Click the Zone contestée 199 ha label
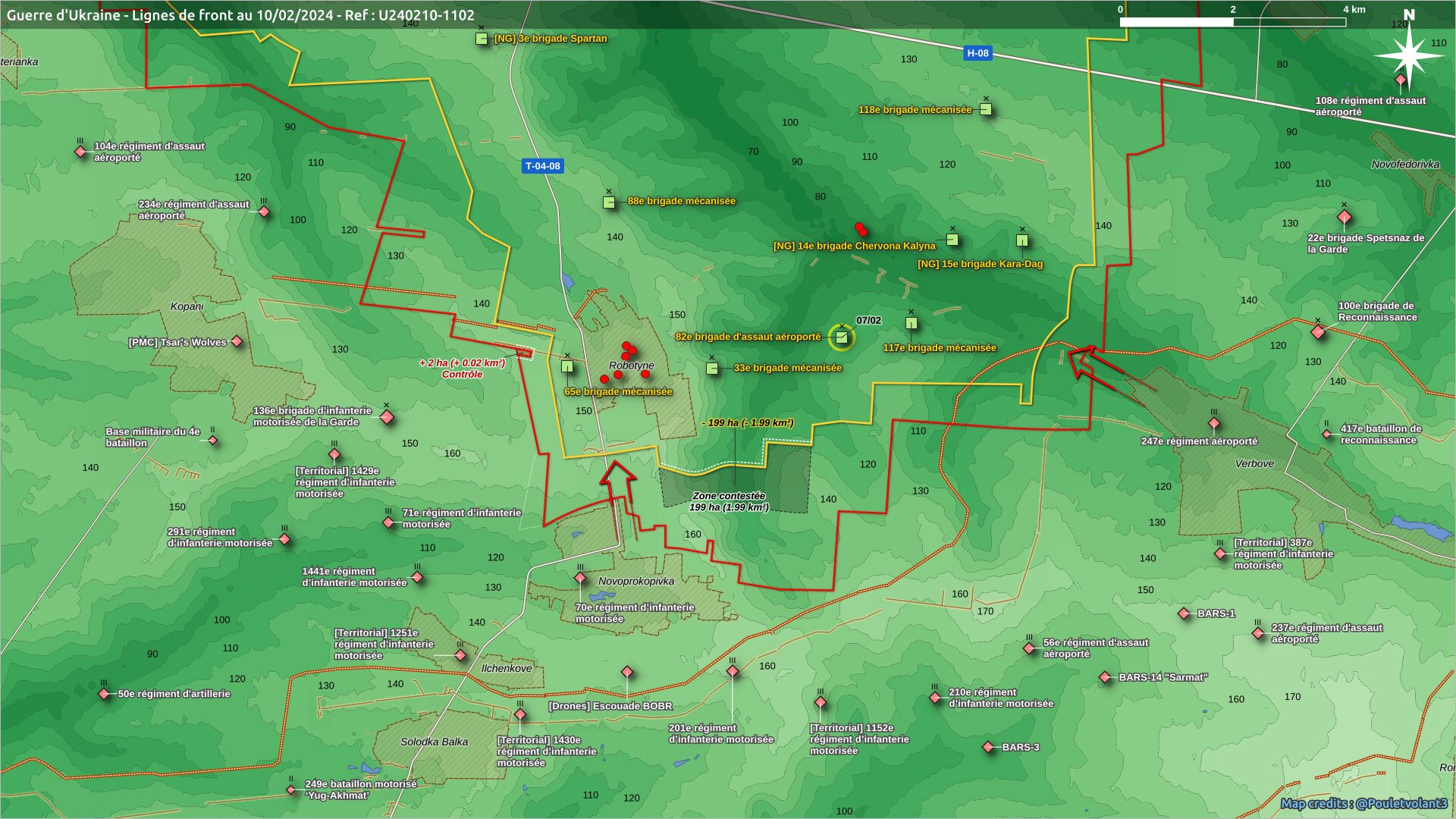The image size is (1456, 819). click(729, 501)
